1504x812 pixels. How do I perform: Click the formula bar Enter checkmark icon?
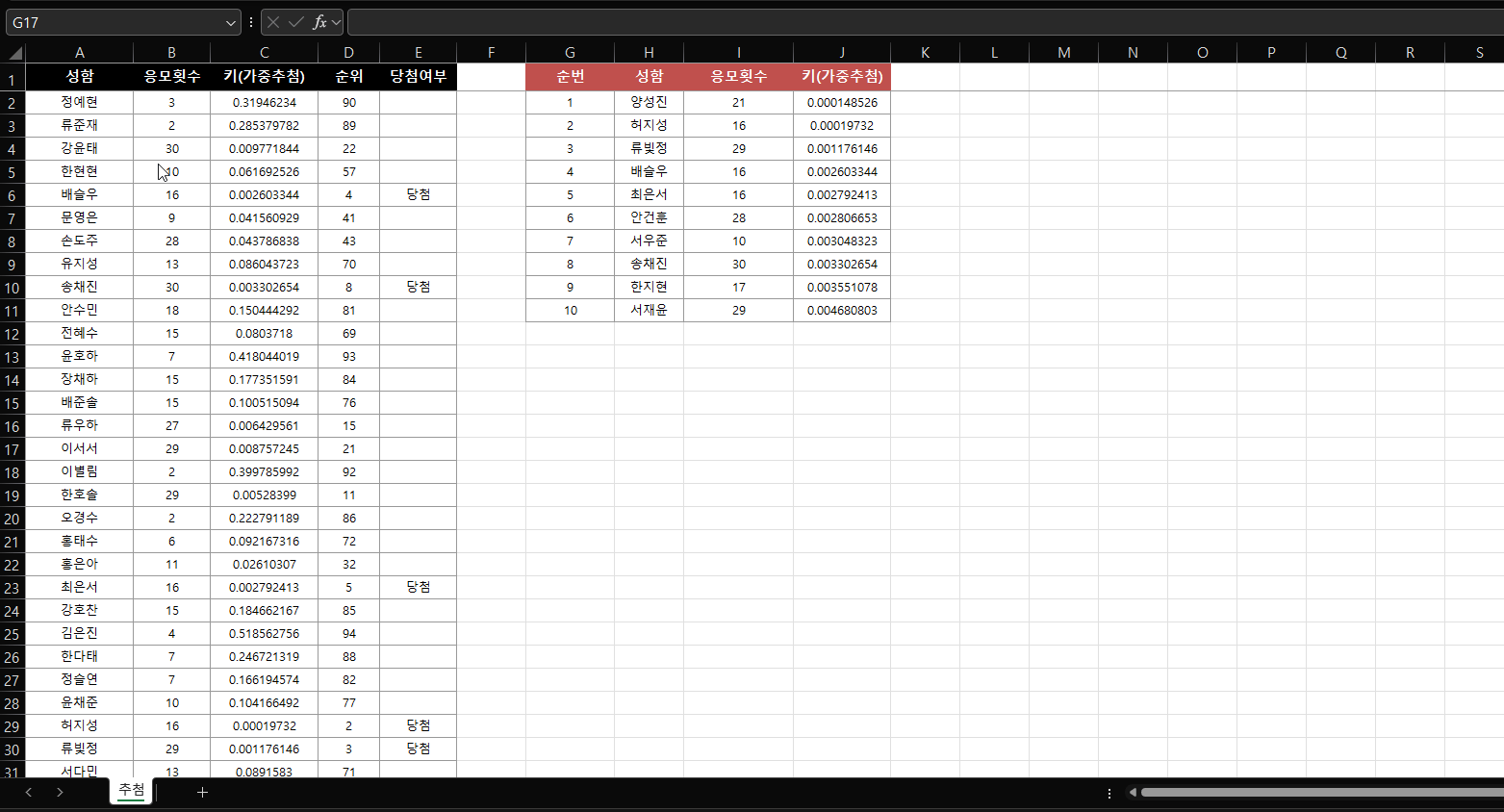pos(296,22)
